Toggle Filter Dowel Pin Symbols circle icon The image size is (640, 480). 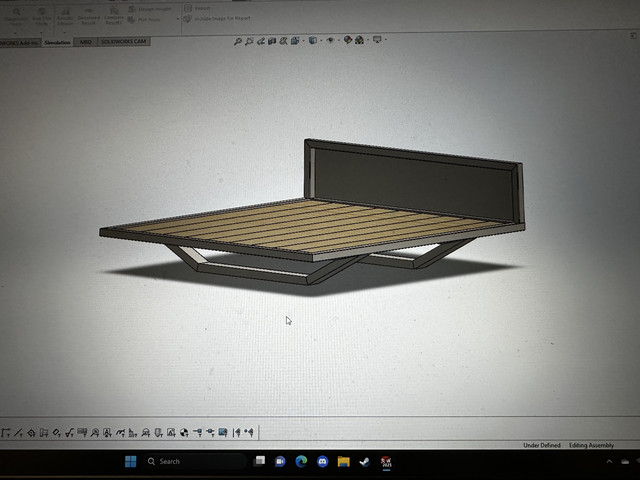pos(184,433)
